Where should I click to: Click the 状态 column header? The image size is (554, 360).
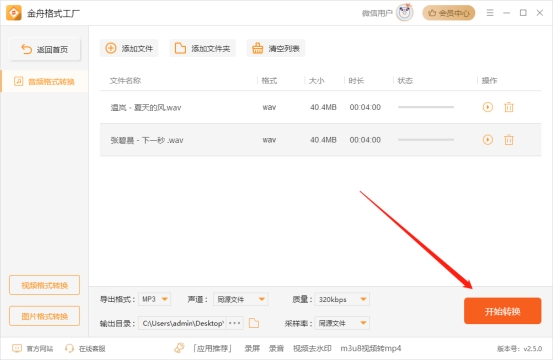click(x=405, y=81)
